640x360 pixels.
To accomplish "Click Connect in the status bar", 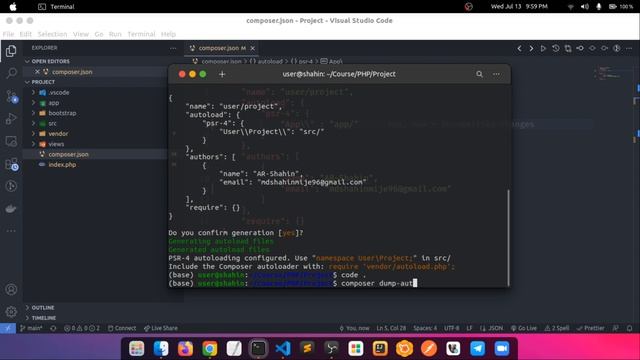I will 122,328.
